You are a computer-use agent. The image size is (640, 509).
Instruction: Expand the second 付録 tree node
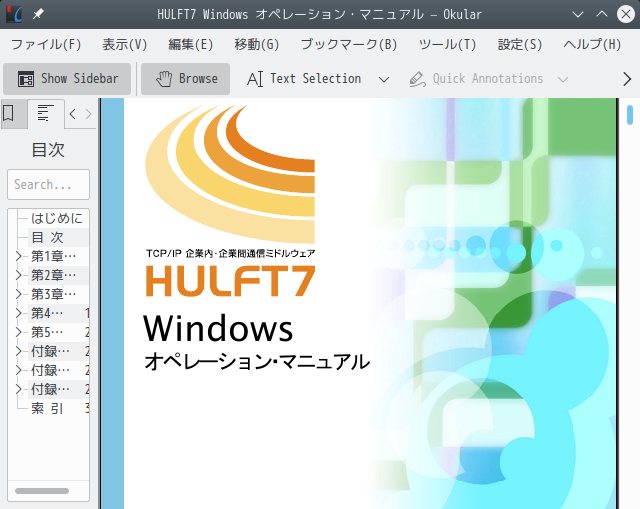[x=18, y=370]
